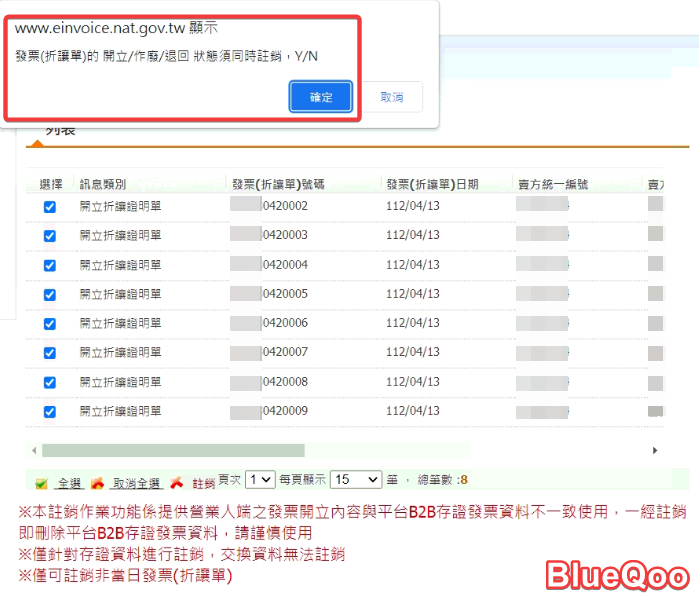Click the 發票(折讓單)號碼 column header

click(x=278, y=184)
